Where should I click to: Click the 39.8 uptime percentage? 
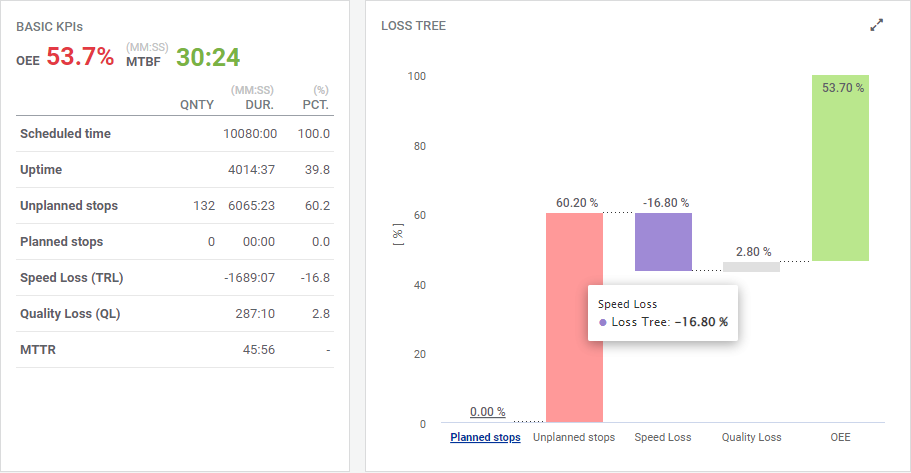point(317,170)
